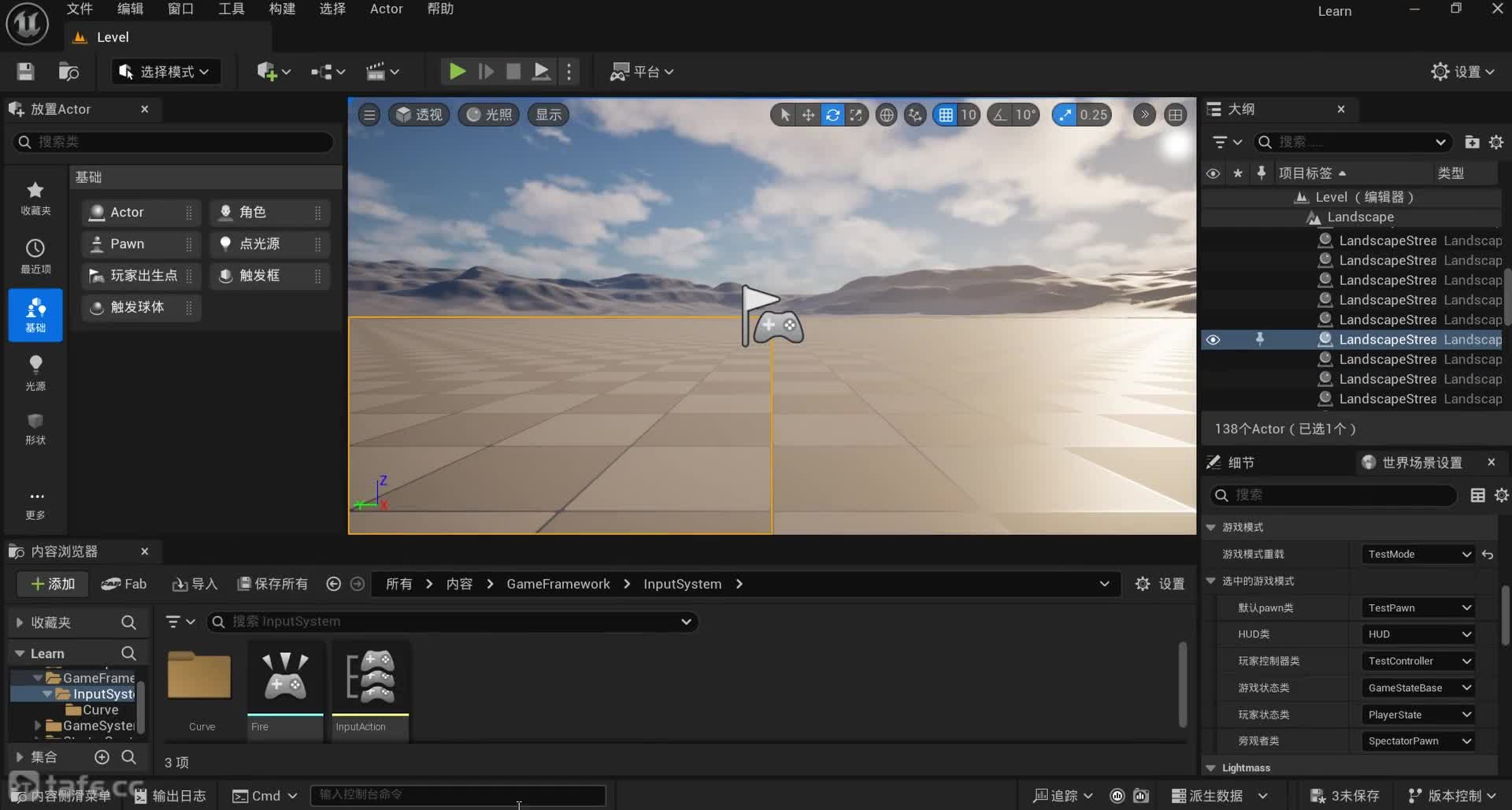The width and height of the screenshot is (1512, 810).
Task: Toggle grid snapping in viewport toolbar
Action: click(x=946, y=115)
